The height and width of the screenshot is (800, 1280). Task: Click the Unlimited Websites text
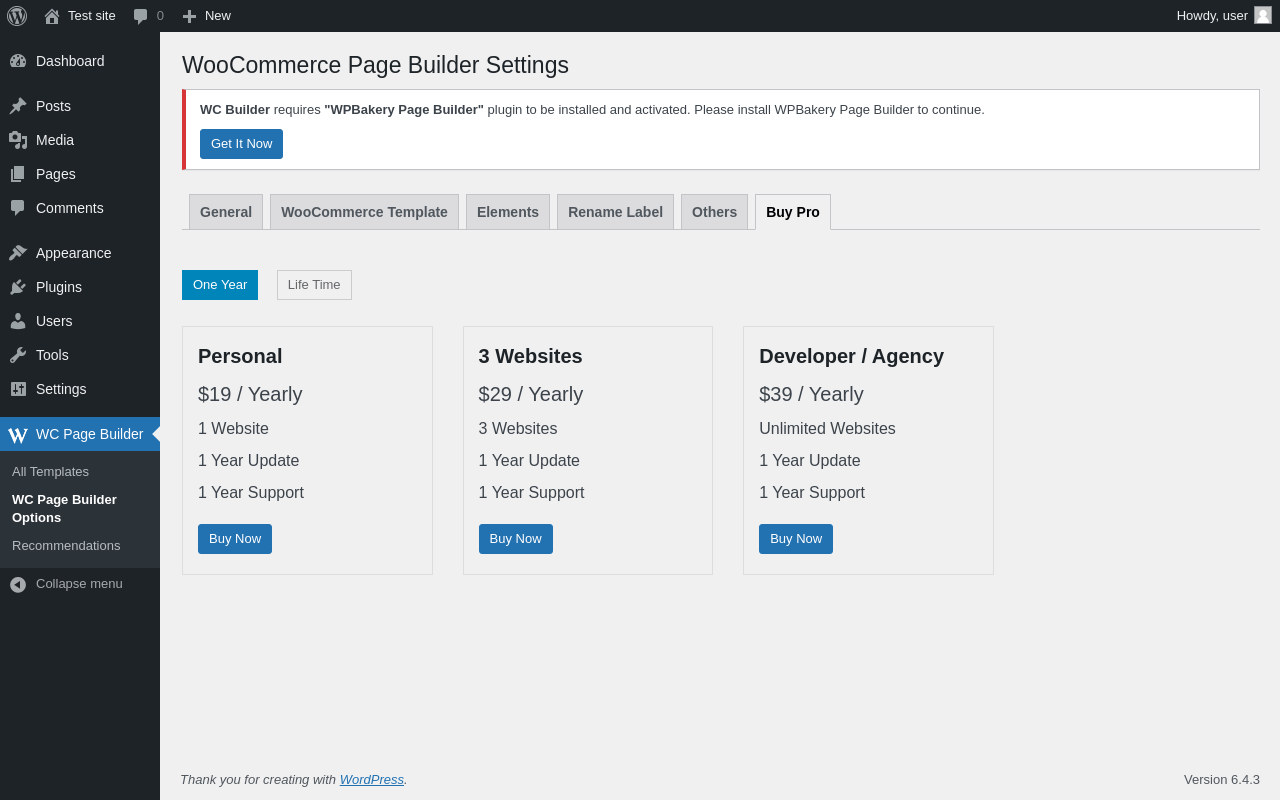827,429
